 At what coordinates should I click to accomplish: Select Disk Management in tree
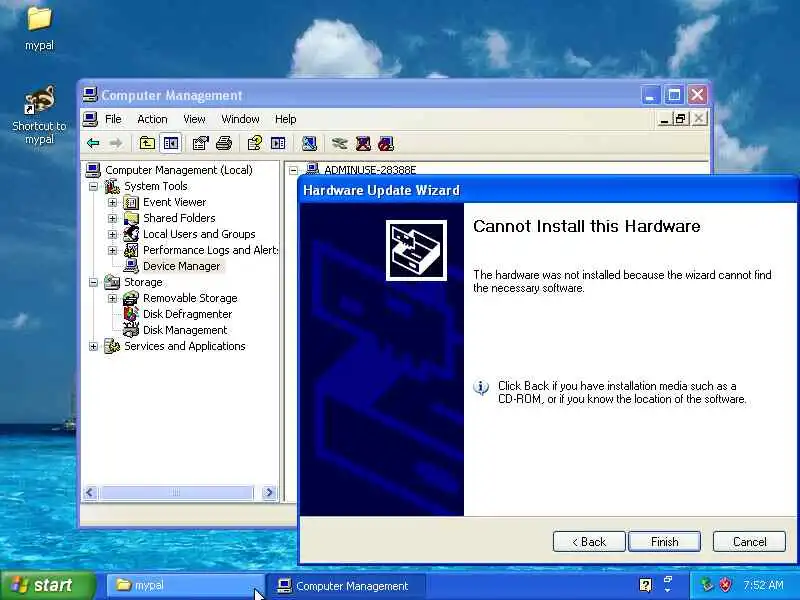[x=185, y=330]
